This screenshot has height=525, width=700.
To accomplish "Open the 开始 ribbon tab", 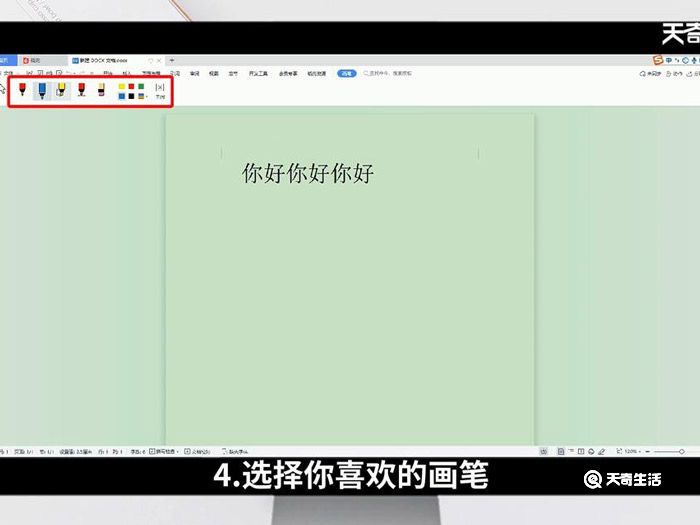I will coord(108,74).
